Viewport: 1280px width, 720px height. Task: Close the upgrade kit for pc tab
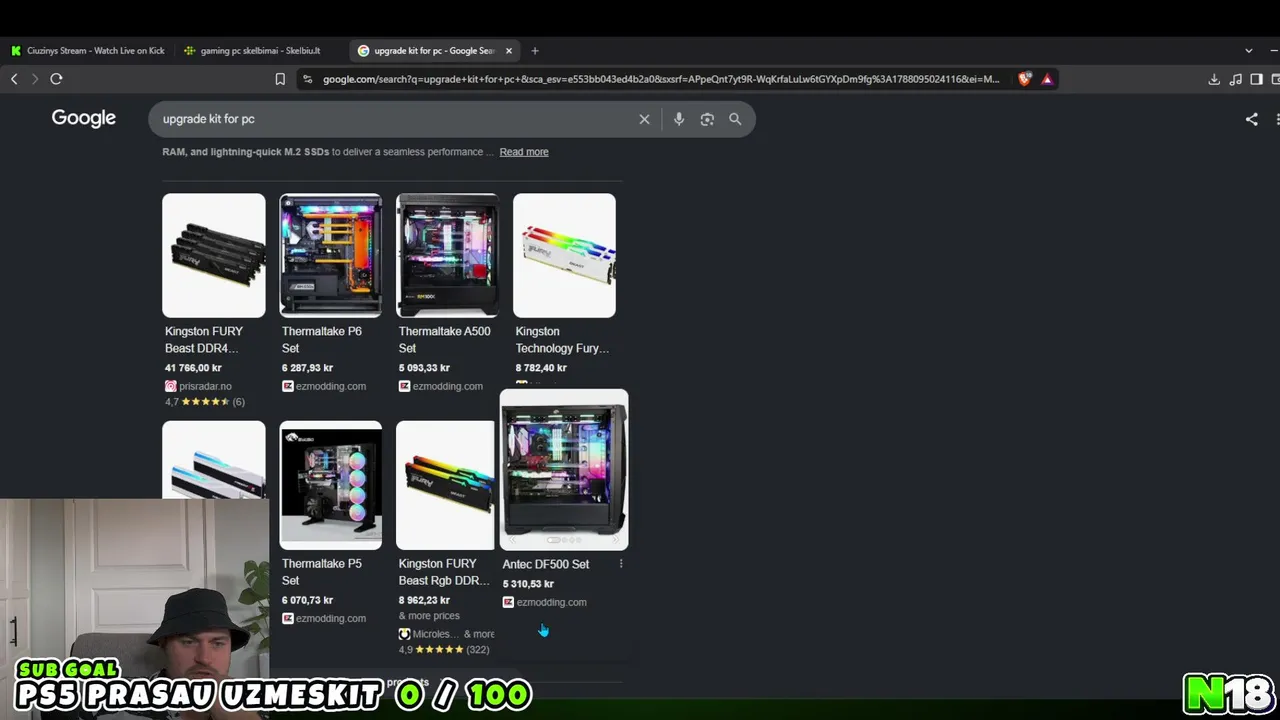click(509, 51)
